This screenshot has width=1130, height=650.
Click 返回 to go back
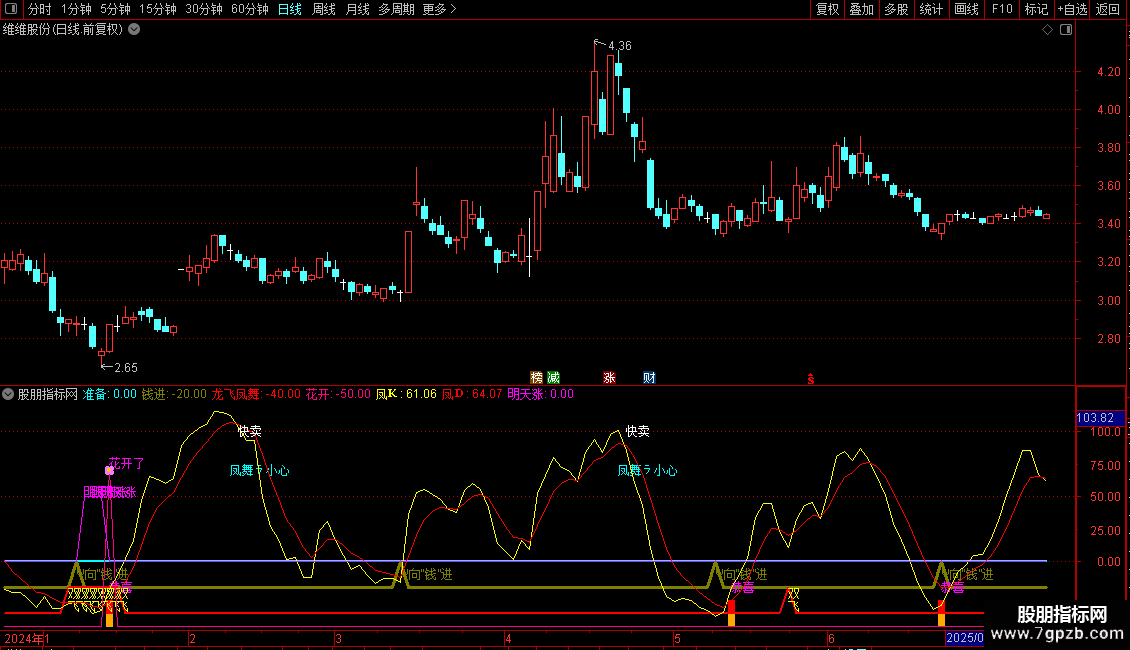(x=1108, y=9)
